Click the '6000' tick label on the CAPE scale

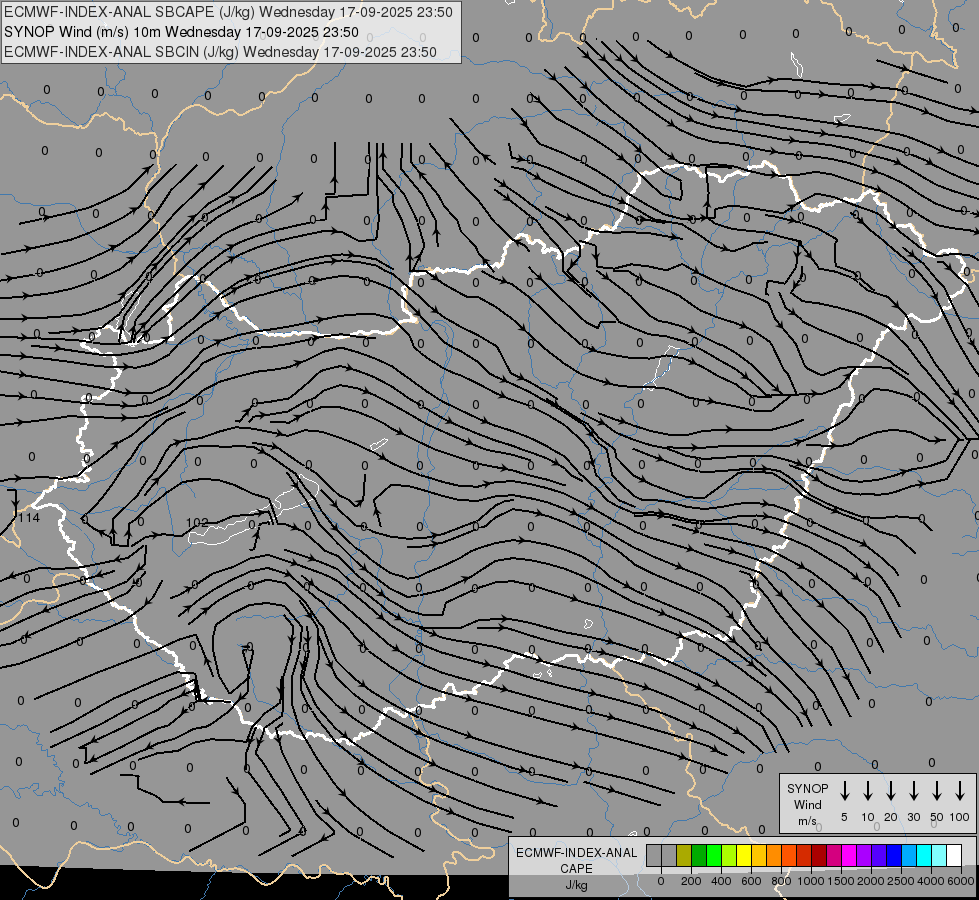point(961,881)
